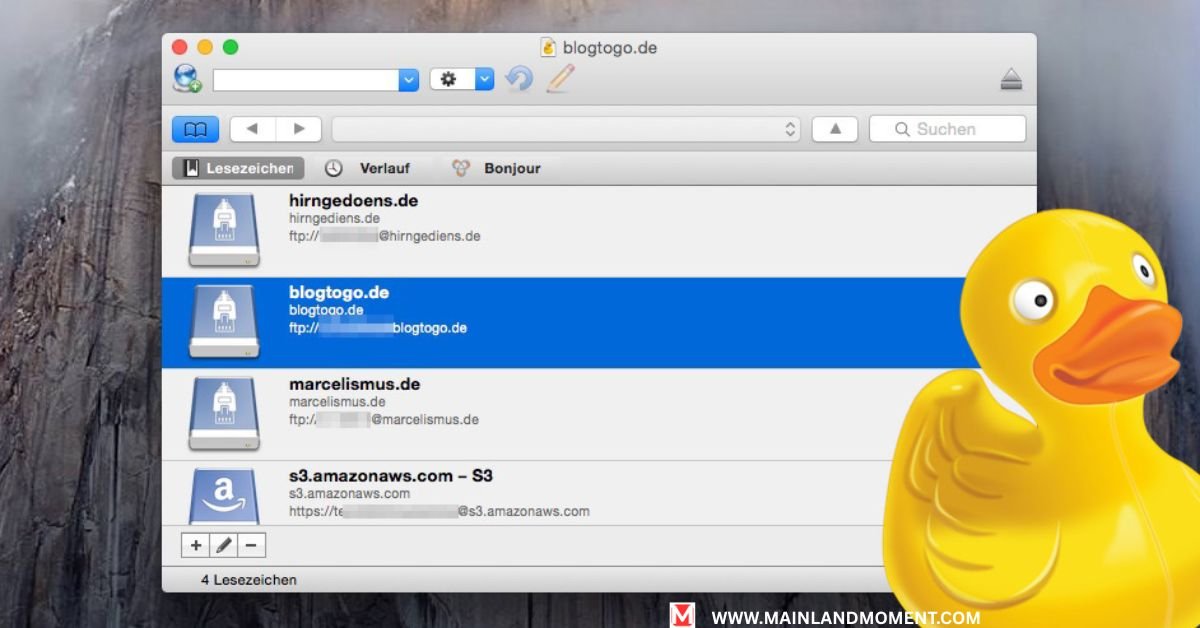Expand the quick connect dropdown arrow
This screenshot has height=628, width=1200.
pyautogui.click(x=408, y=80)
